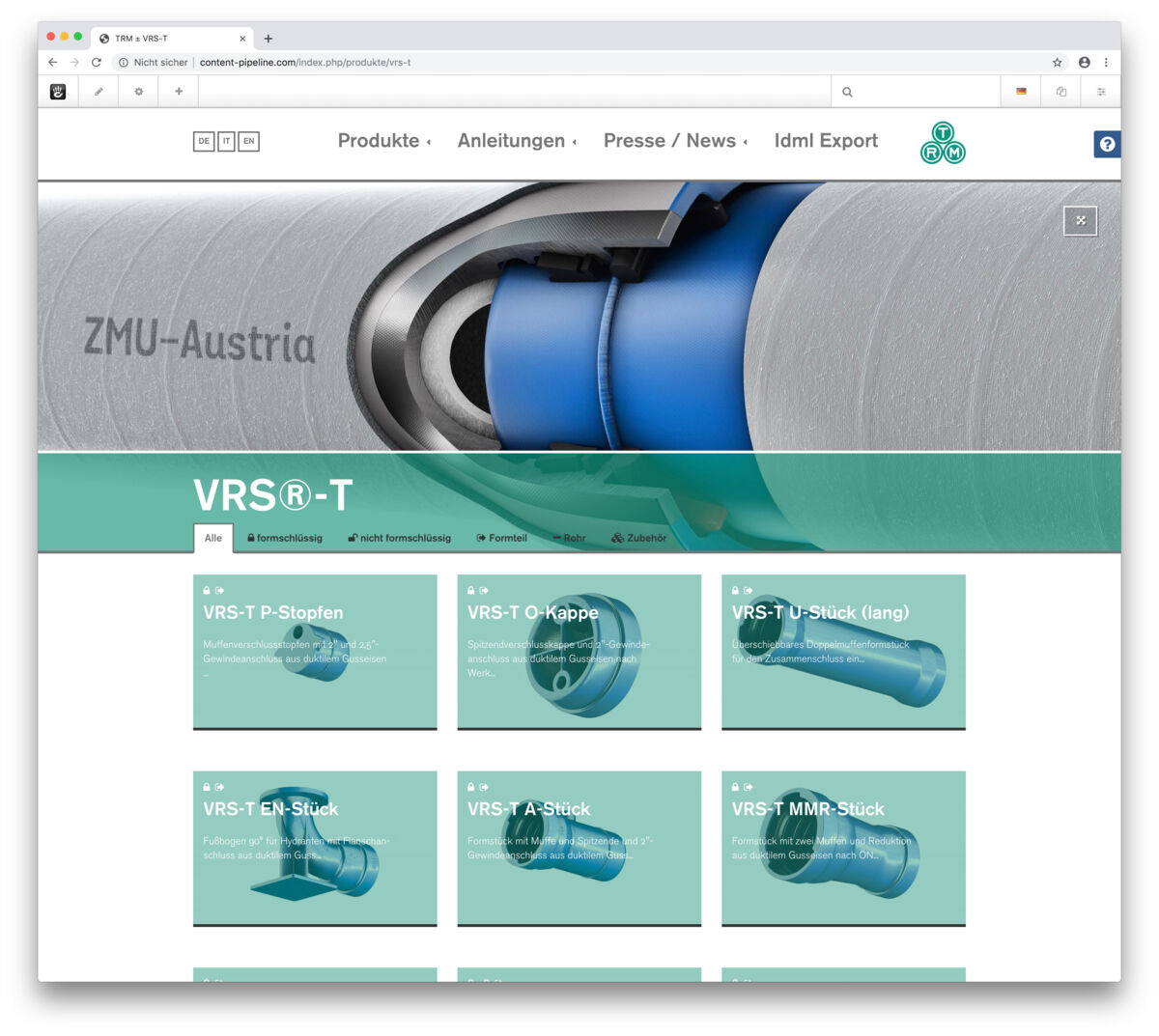The height and width of the screenshot is (1036, 1159).
Task: Filter by formschlüssig tab
Action: click(x=285, y=538)
